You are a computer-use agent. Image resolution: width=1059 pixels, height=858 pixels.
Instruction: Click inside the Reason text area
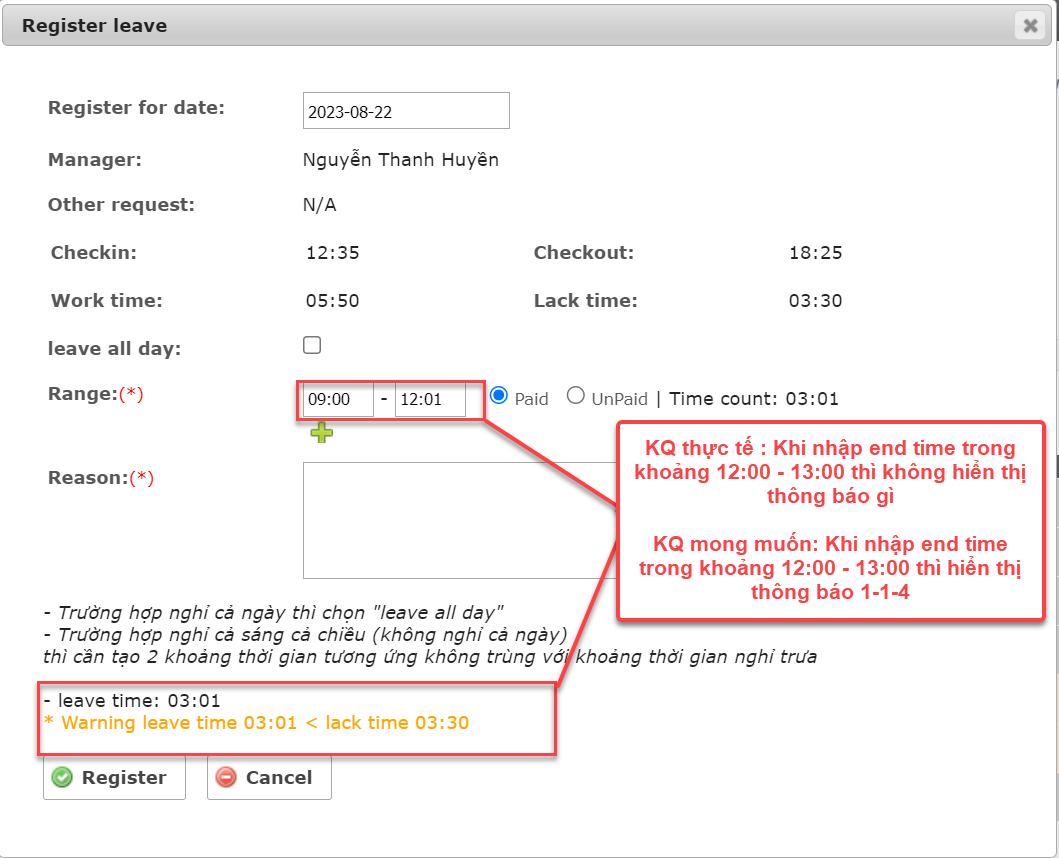(459, 520)
